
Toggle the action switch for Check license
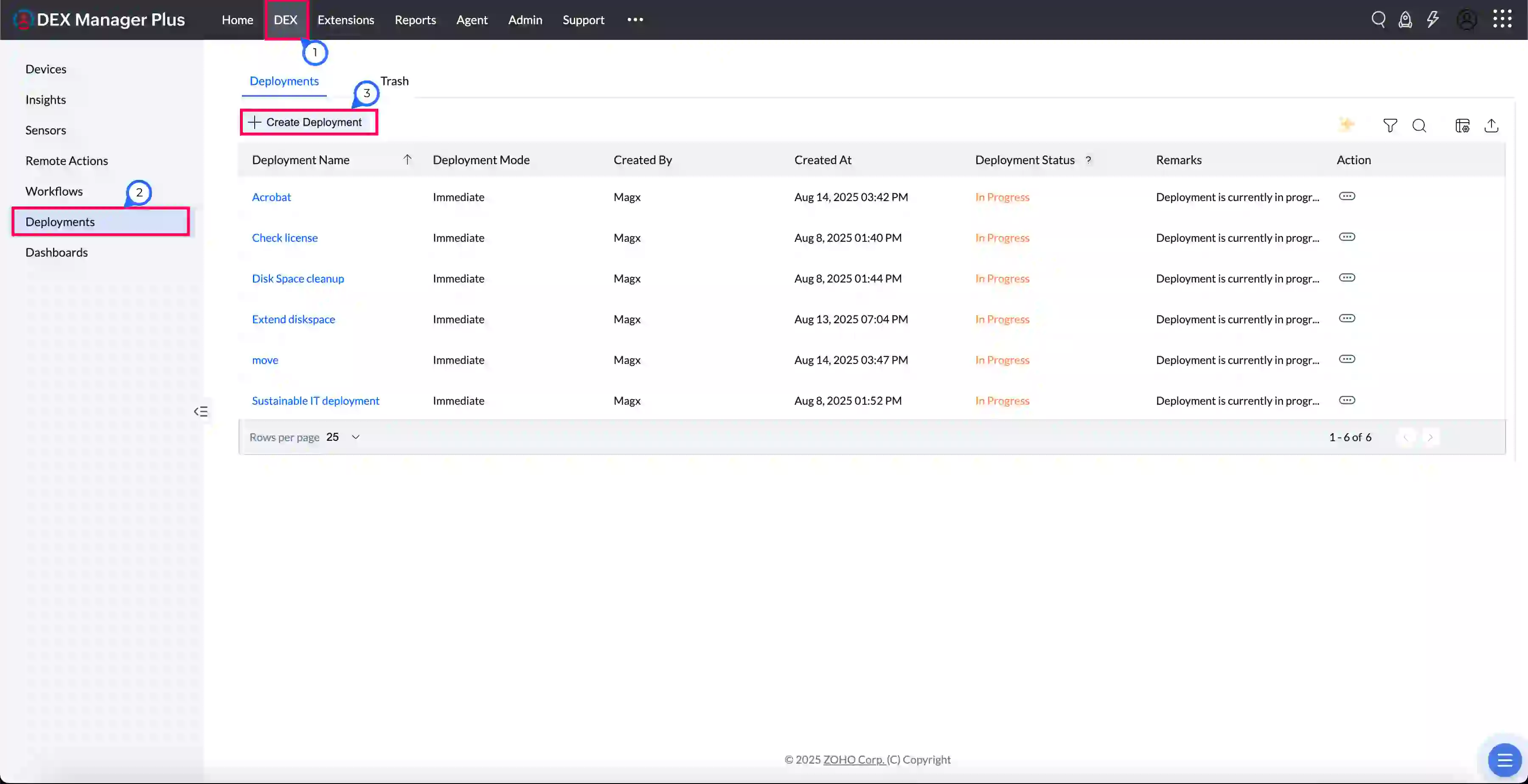tap(1347, 237)
